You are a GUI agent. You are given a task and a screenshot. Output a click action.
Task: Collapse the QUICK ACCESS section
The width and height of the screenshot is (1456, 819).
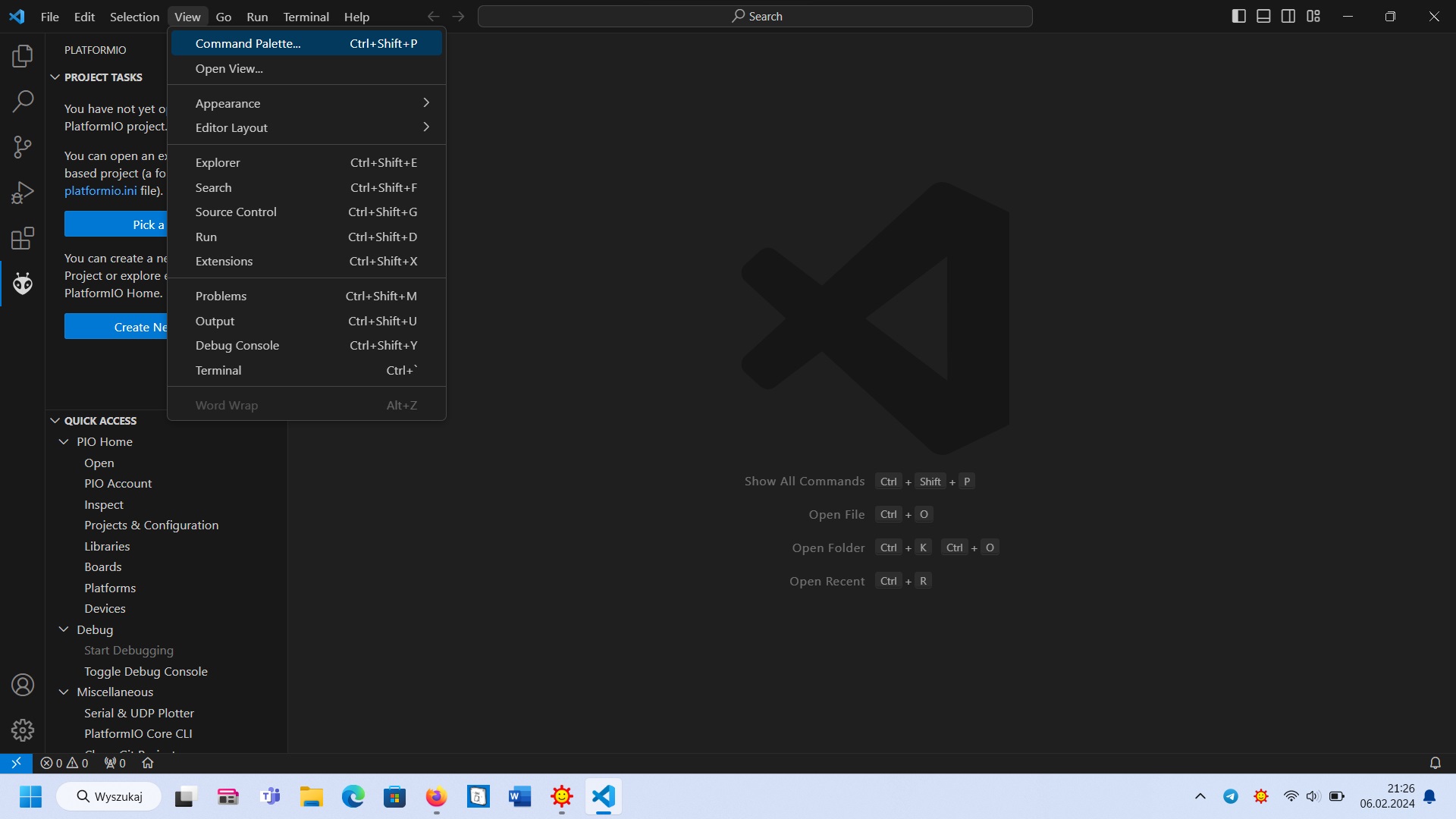pyautogui.click(x=55, y=421)
